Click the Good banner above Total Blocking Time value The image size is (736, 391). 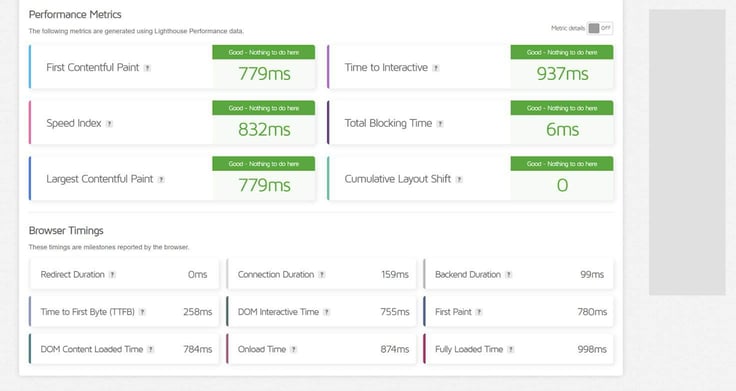tap(562, 108)
